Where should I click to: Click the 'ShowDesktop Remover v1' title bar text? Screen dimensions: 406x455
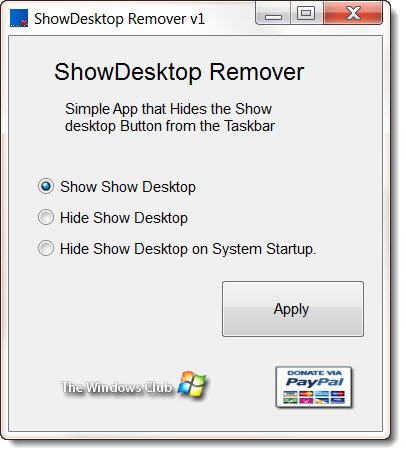tap(119, 19)
